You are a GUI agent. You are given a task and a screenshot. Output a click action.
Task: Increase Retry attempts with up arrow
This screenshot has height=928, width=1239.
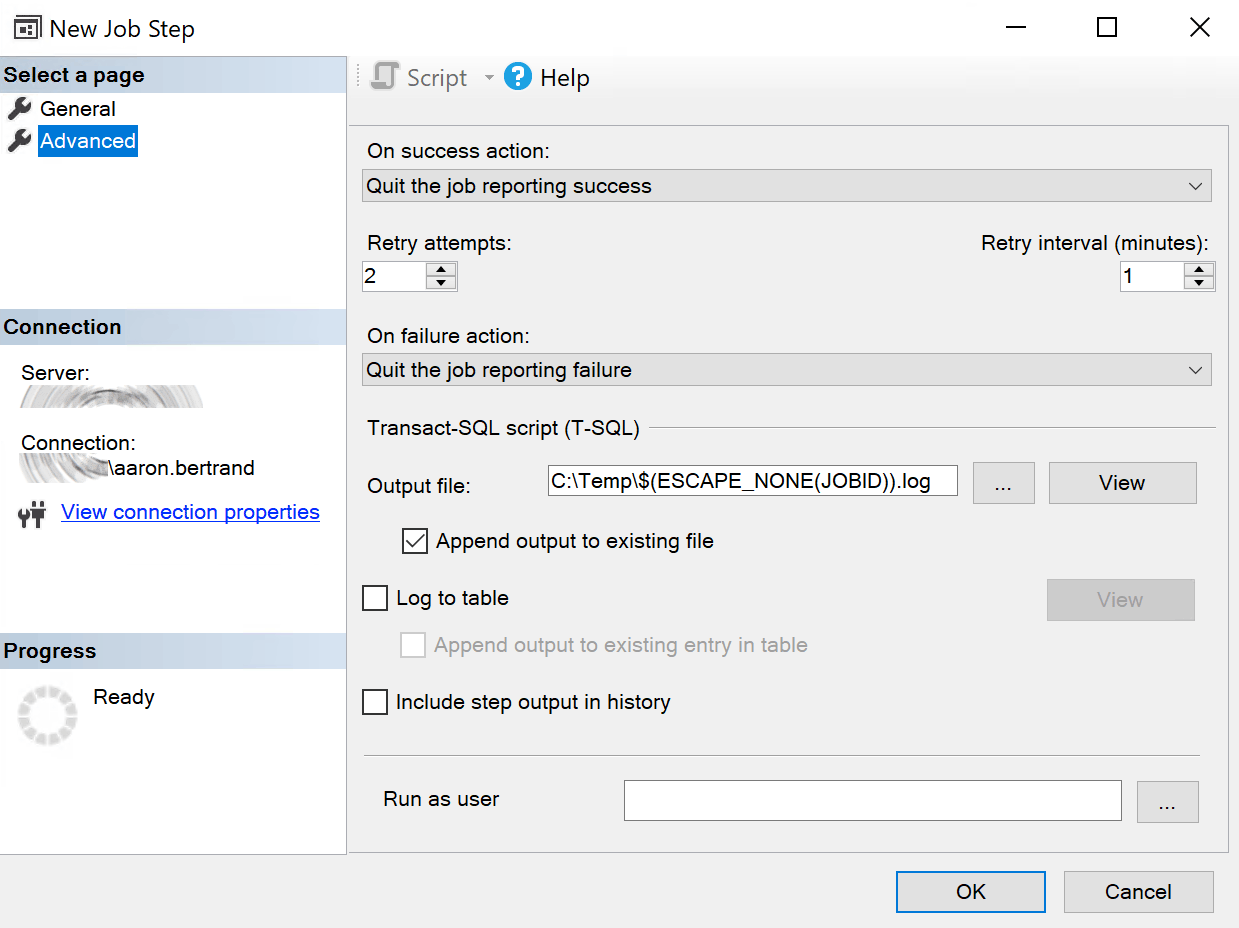(441, 270)
